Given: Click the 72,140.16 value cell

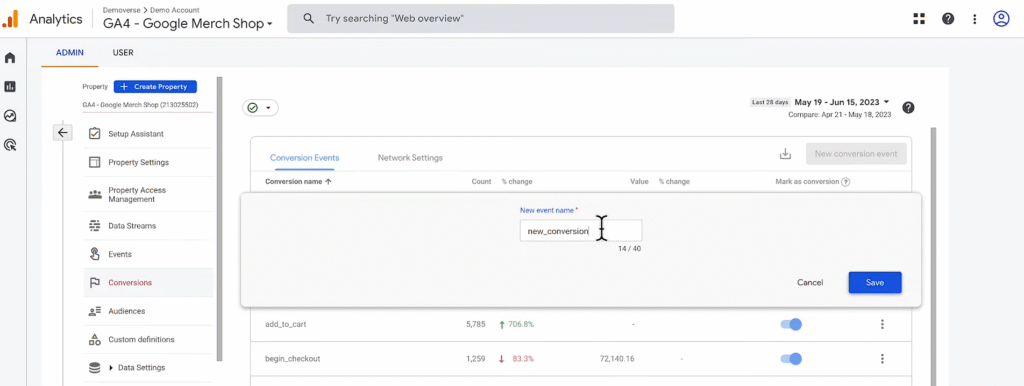Looking at the screenshot, I should (616, 359).
